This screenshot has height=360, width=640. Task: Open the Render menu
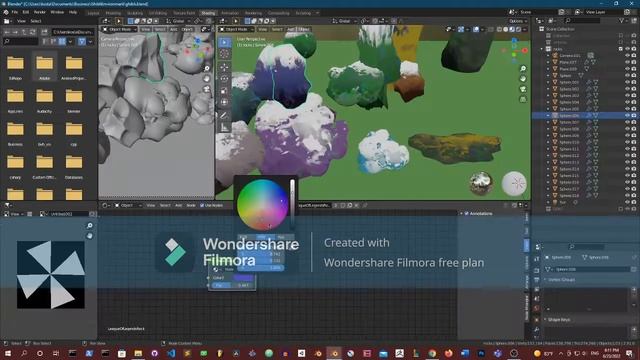[40, 12]
